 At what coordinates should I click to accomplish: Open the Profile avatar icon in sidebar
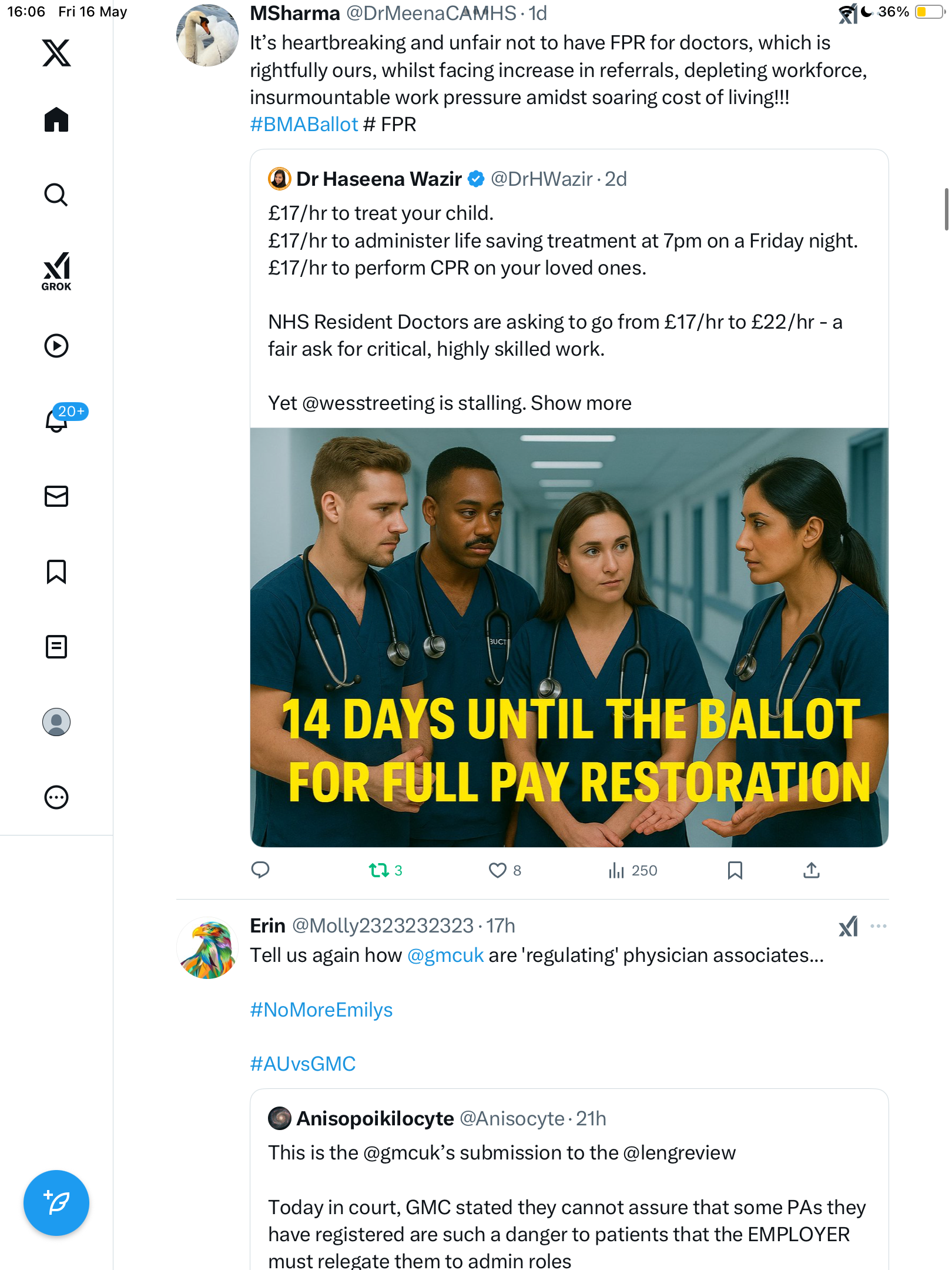click(56, 722)
